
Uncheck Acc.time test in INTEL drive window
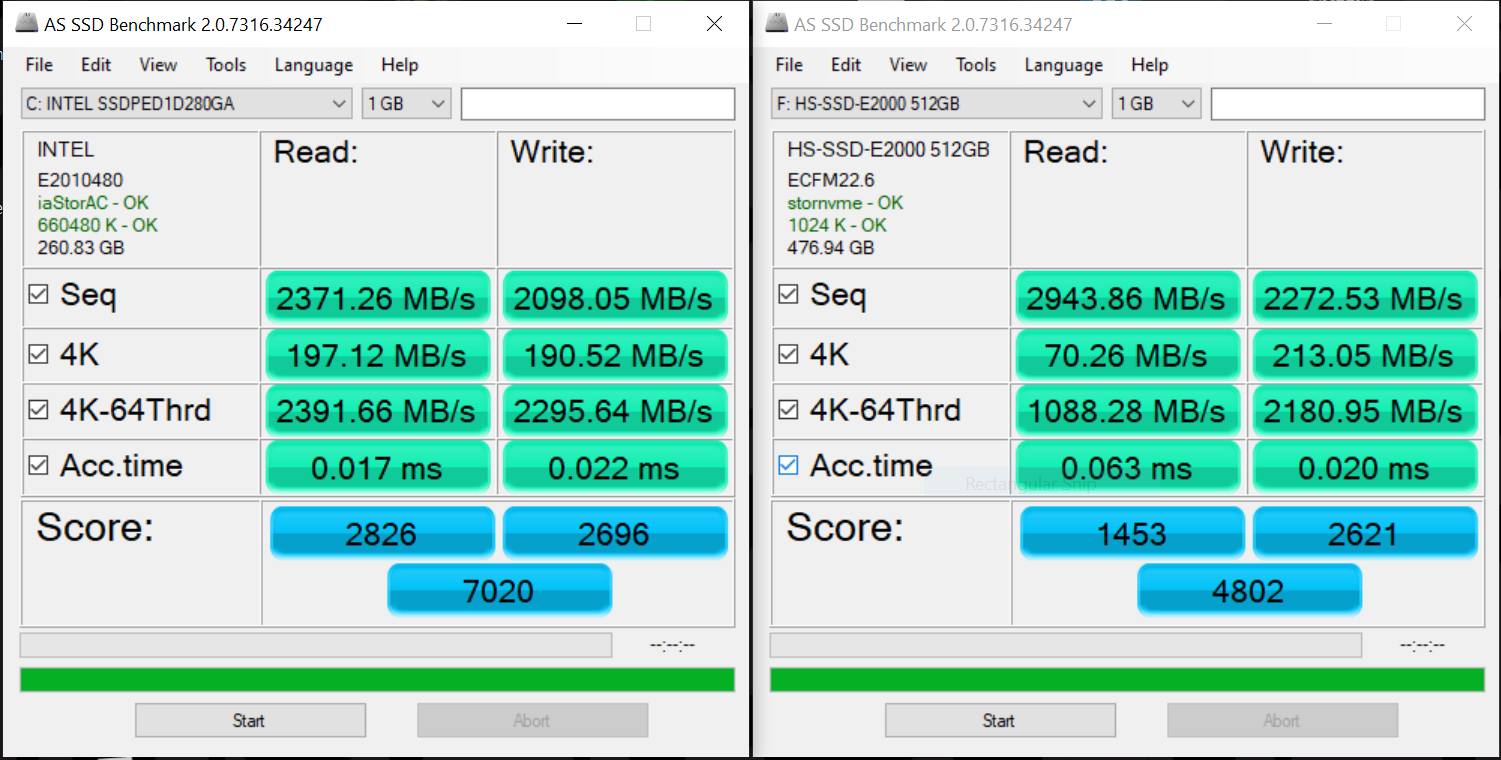tap(38, 466)
